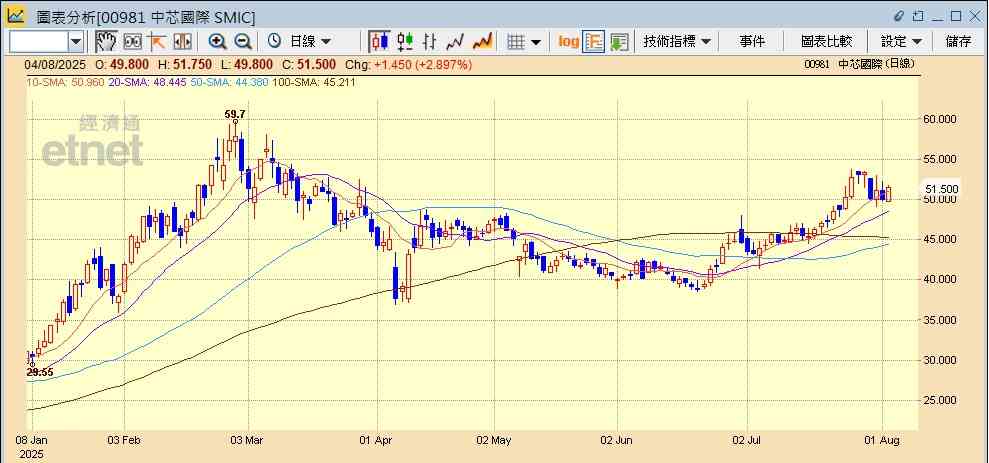Zoom in on the chart
Viewport: 989px width, 463px height.
tap(217, 42)
